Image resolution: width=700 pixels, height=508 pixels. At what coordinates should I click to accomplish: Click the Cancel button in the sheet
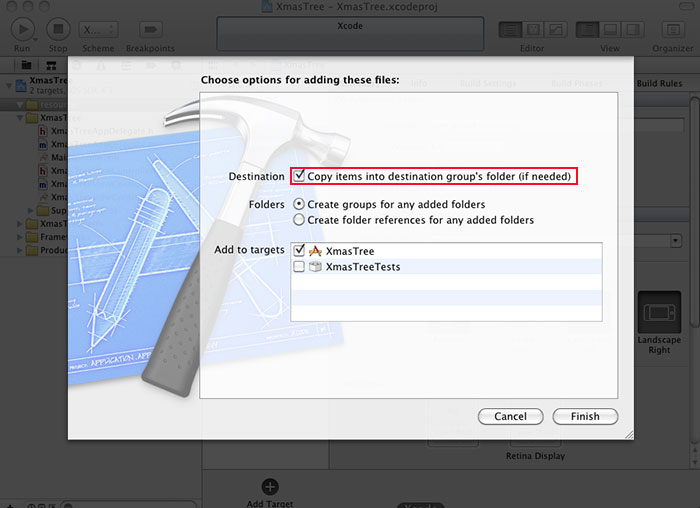tap(510, 416)
